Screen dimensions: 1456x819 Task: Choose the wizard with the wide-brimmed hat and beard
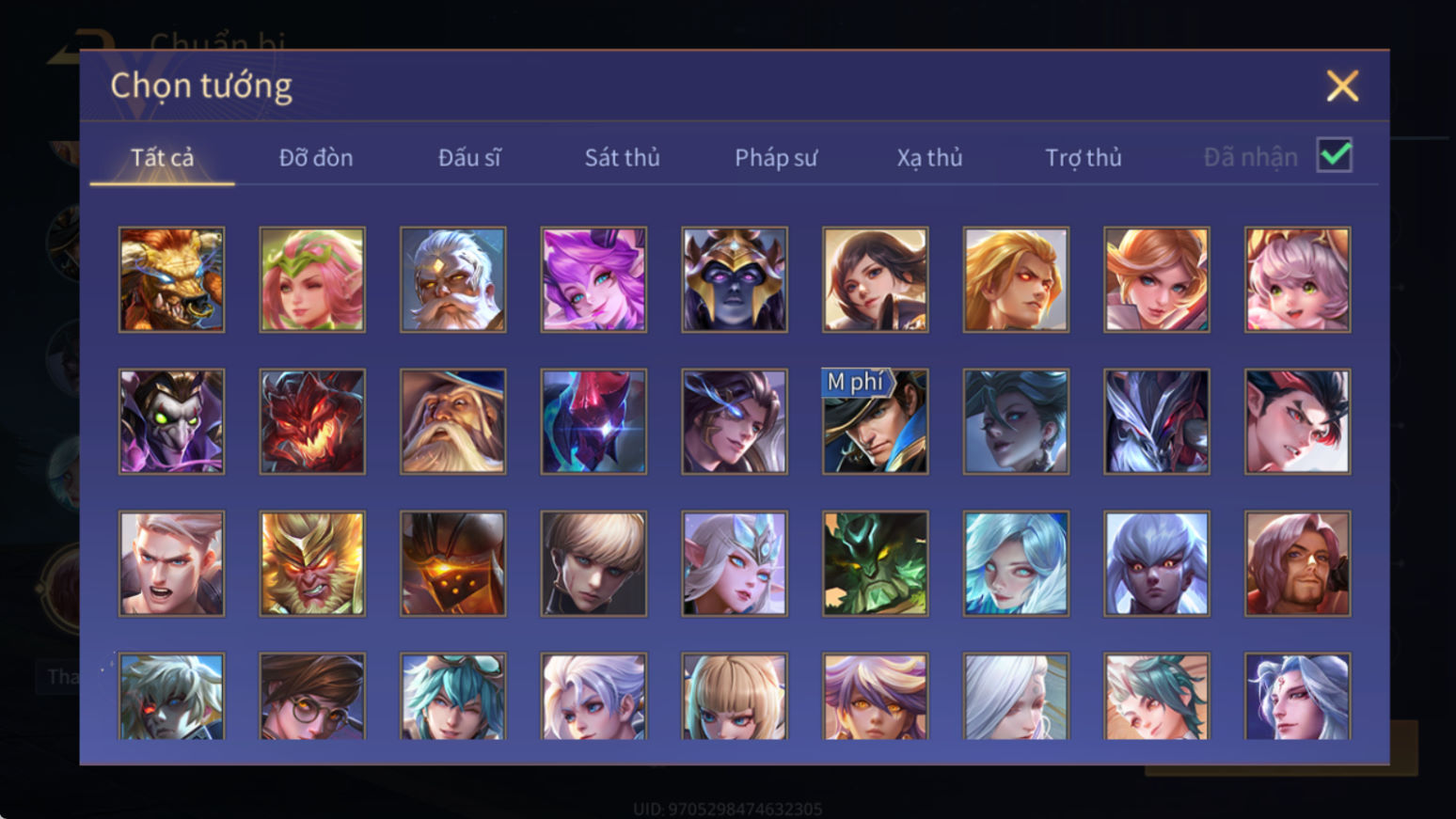tap(452, 421)
